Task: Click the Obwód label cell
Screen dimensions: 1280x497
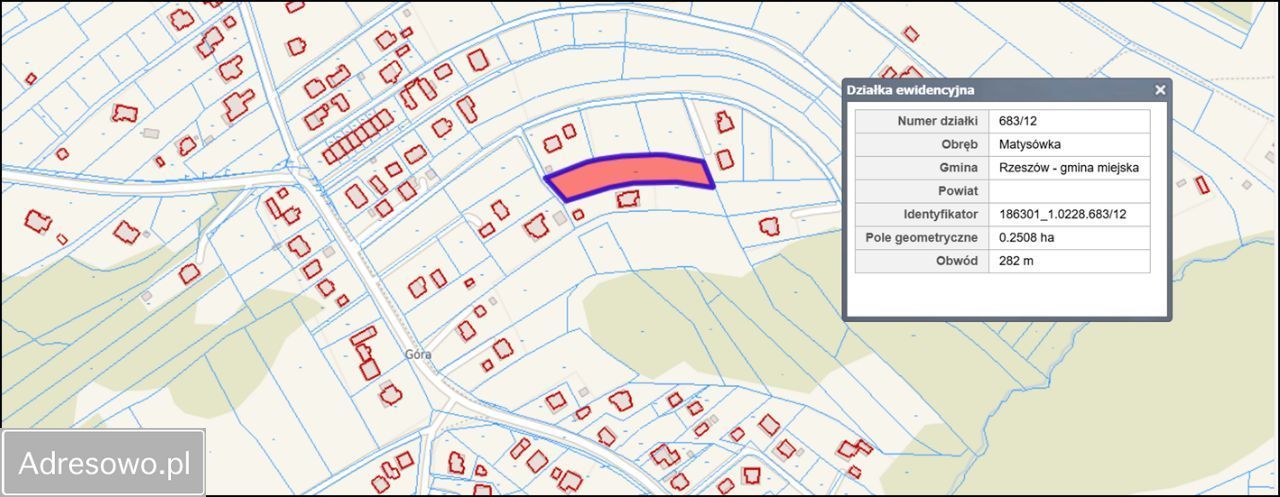Action: pos(922,261)
